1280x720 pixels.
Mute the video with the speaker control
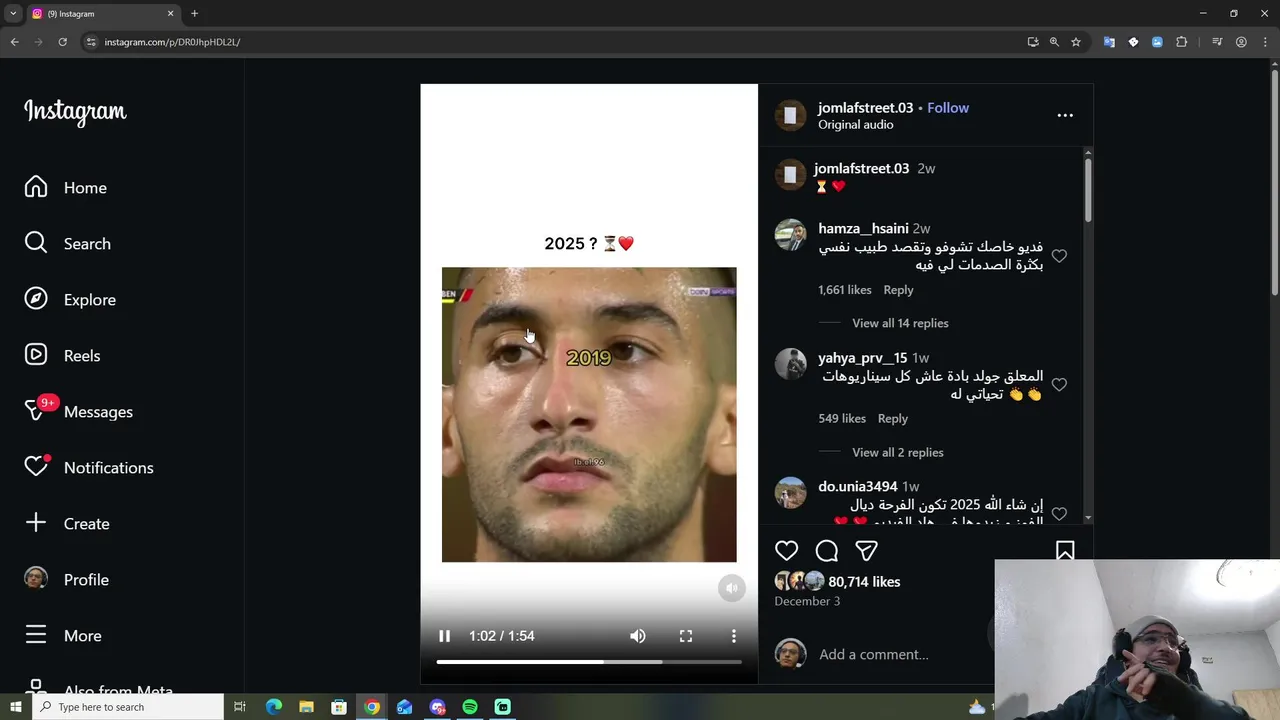638,636
